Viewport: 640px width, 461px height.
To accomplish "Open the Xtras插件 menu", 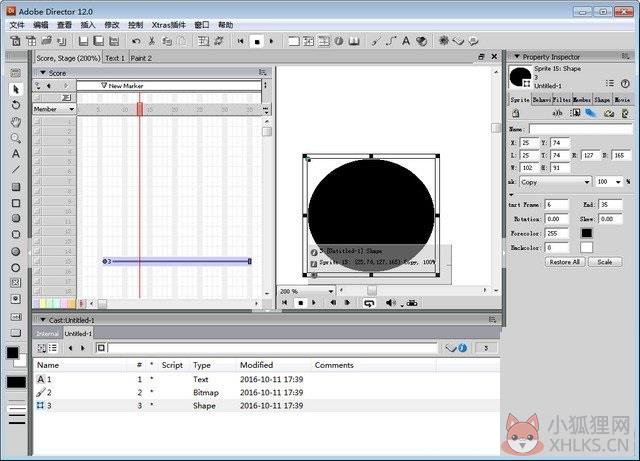I will click(169, 25).
